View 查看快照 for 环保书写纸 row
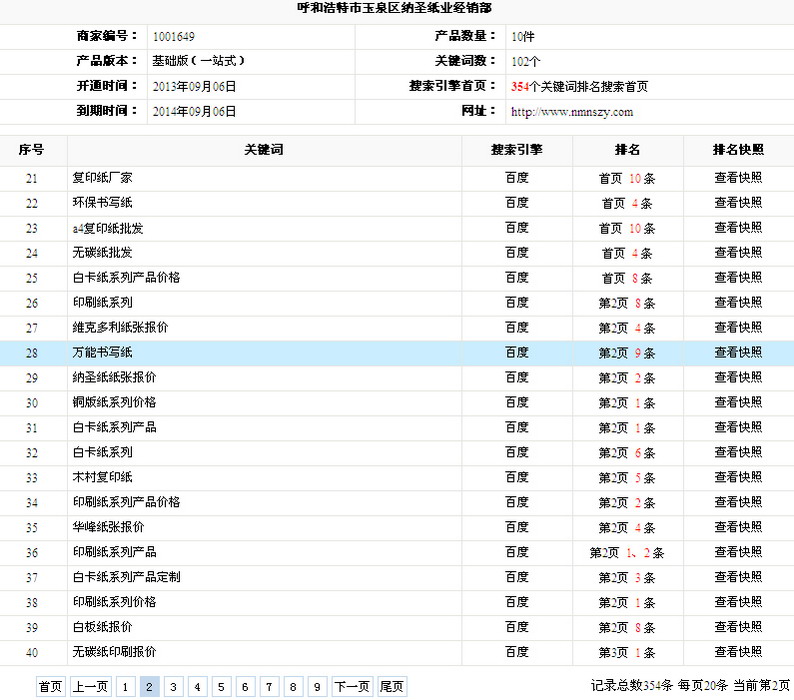Image resolution: width=794 pixels, height=700 pixels. pyautogui.click(x=738, y=203)
